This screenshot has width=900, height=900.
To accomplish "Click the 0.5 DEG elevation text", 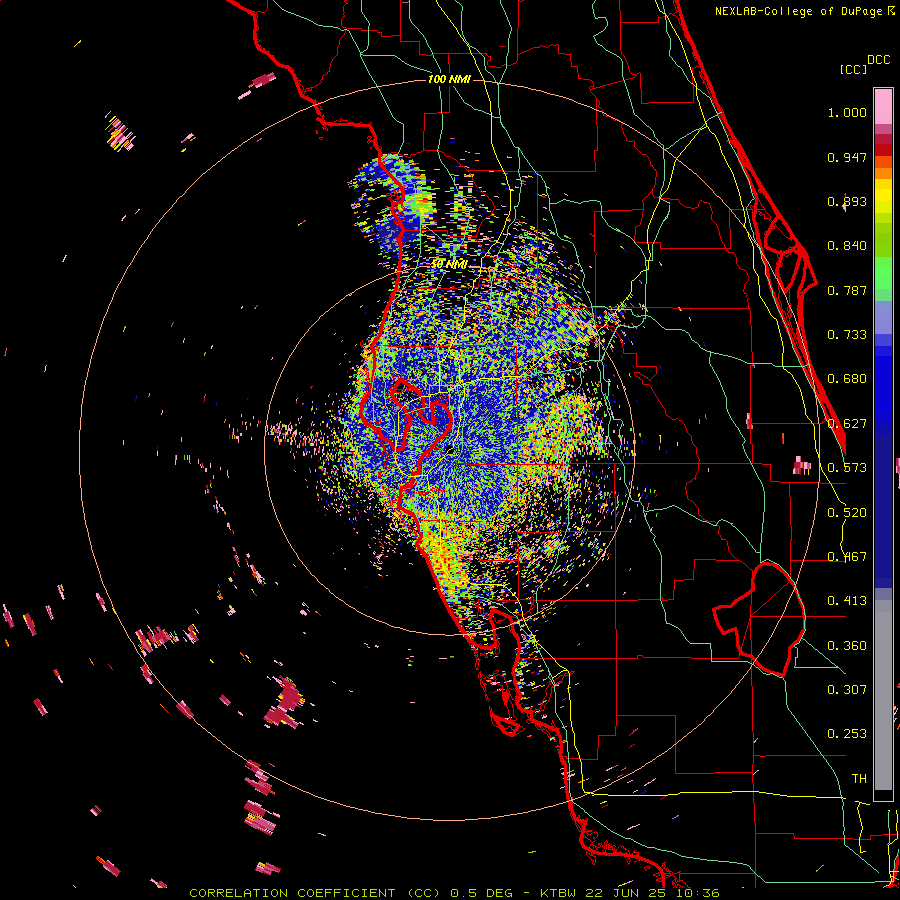I will (x=482, y=893).
